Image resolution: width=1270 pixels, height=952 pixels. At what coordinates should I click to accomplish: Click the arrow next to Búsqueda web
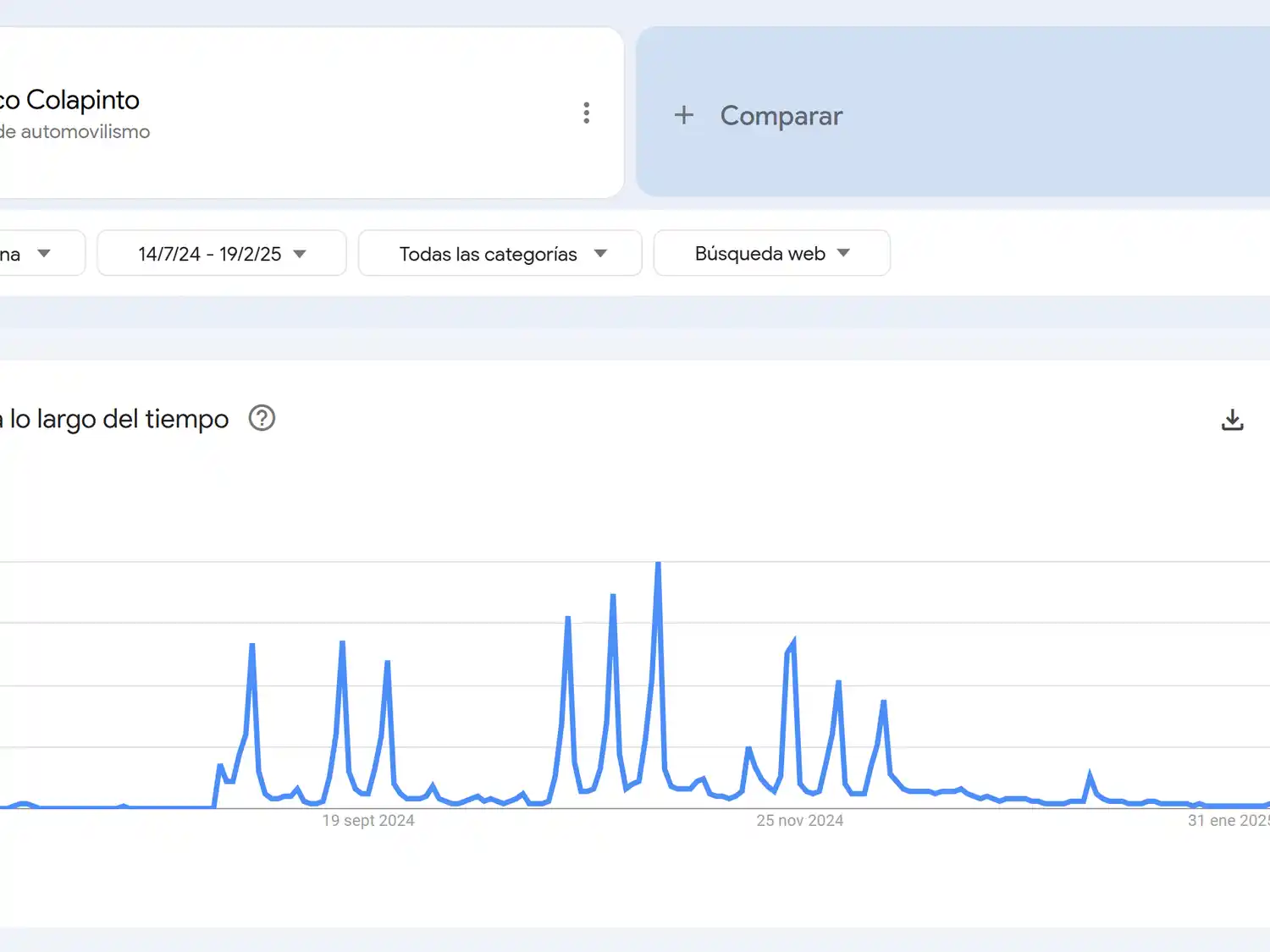point(843,253)
